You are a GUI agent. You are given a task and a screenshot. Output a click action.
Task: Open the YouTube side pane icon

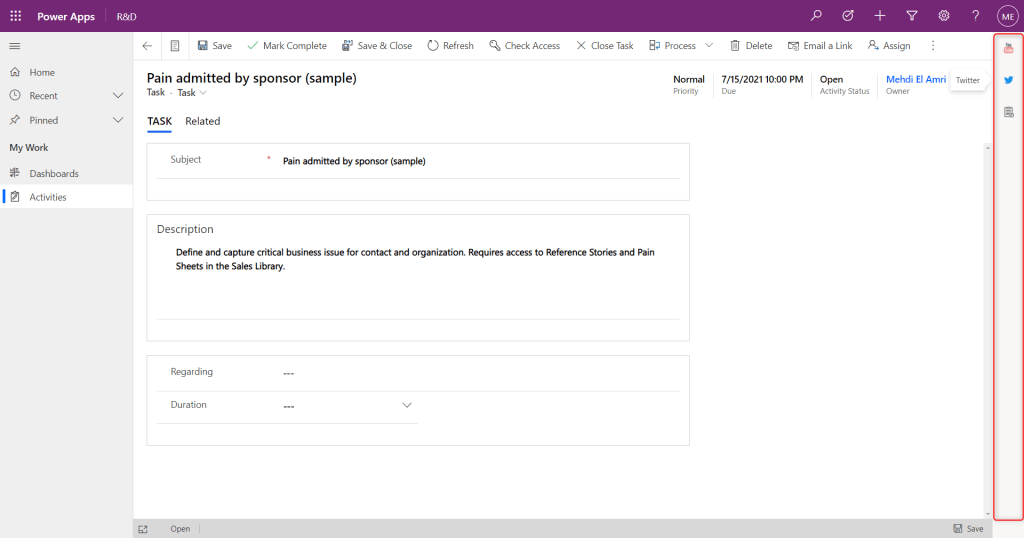pos(1008,48)
